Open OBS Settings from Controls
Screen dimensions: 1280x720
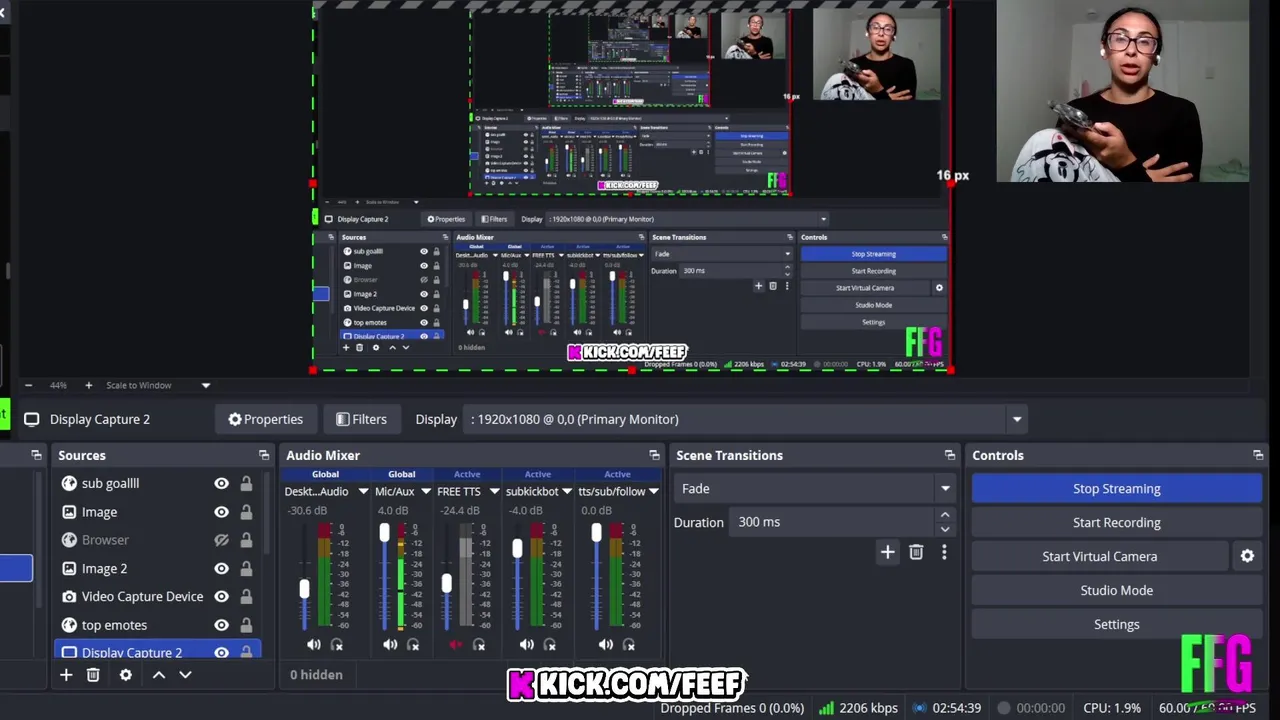[x=1116, y=625]
